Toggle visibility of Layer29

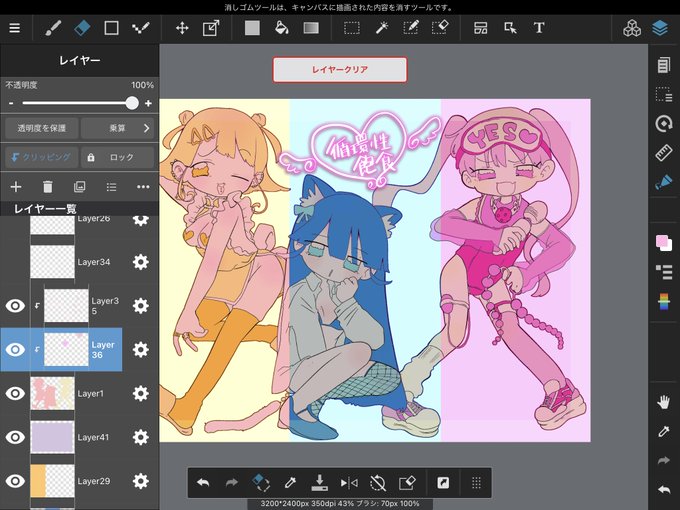click(x=15, y=481)
